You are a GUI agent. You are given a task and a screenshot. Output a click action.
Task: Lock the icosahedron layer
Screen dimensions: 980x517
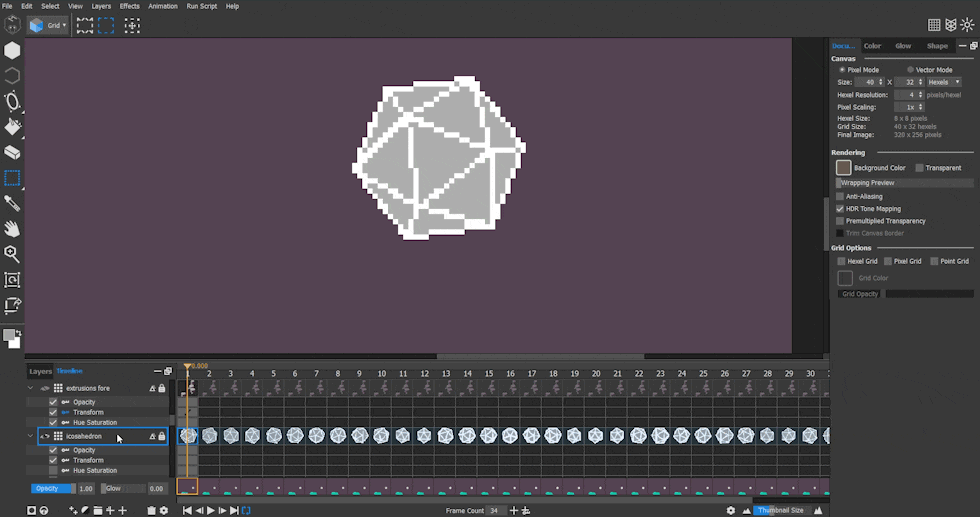[162, 437]
